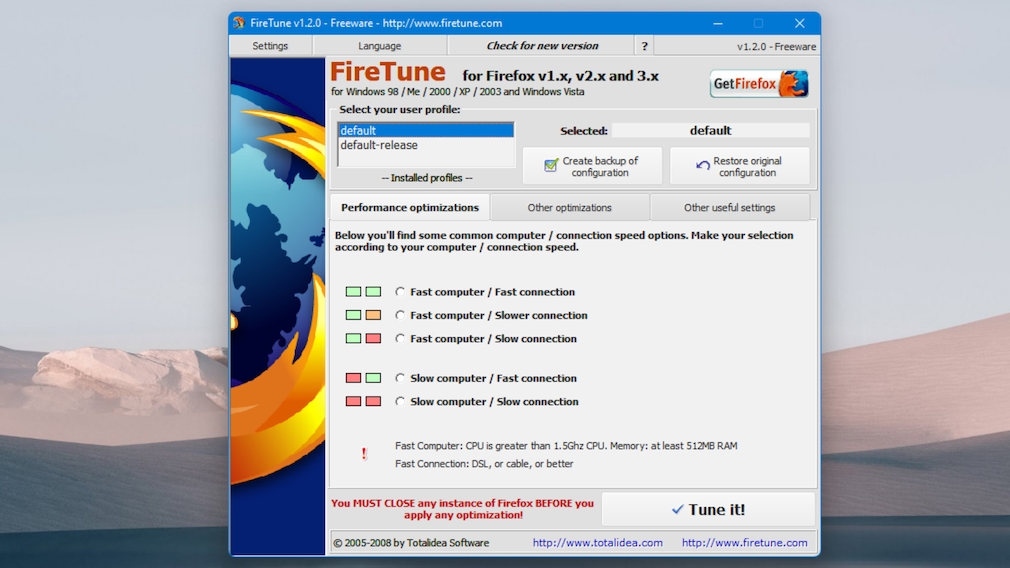
Task: Select Slow computer / Fast connection option
Action: point(401,378)
